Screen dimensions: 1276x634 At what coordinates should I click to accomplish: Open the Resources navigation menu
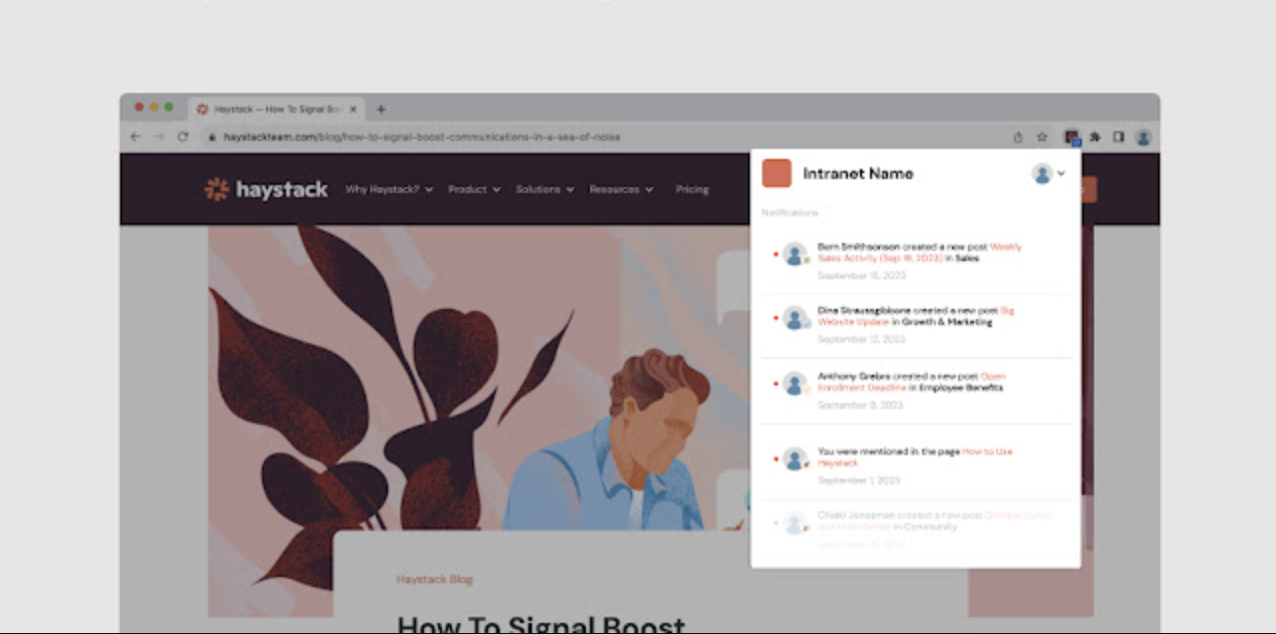621,189
